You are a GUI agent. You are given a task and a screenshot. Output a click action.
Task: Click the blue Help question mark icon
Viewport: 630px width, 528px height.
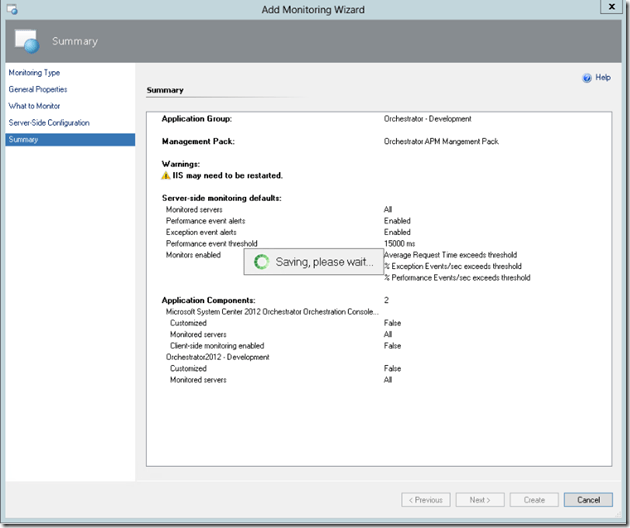[x=585, y=77]
